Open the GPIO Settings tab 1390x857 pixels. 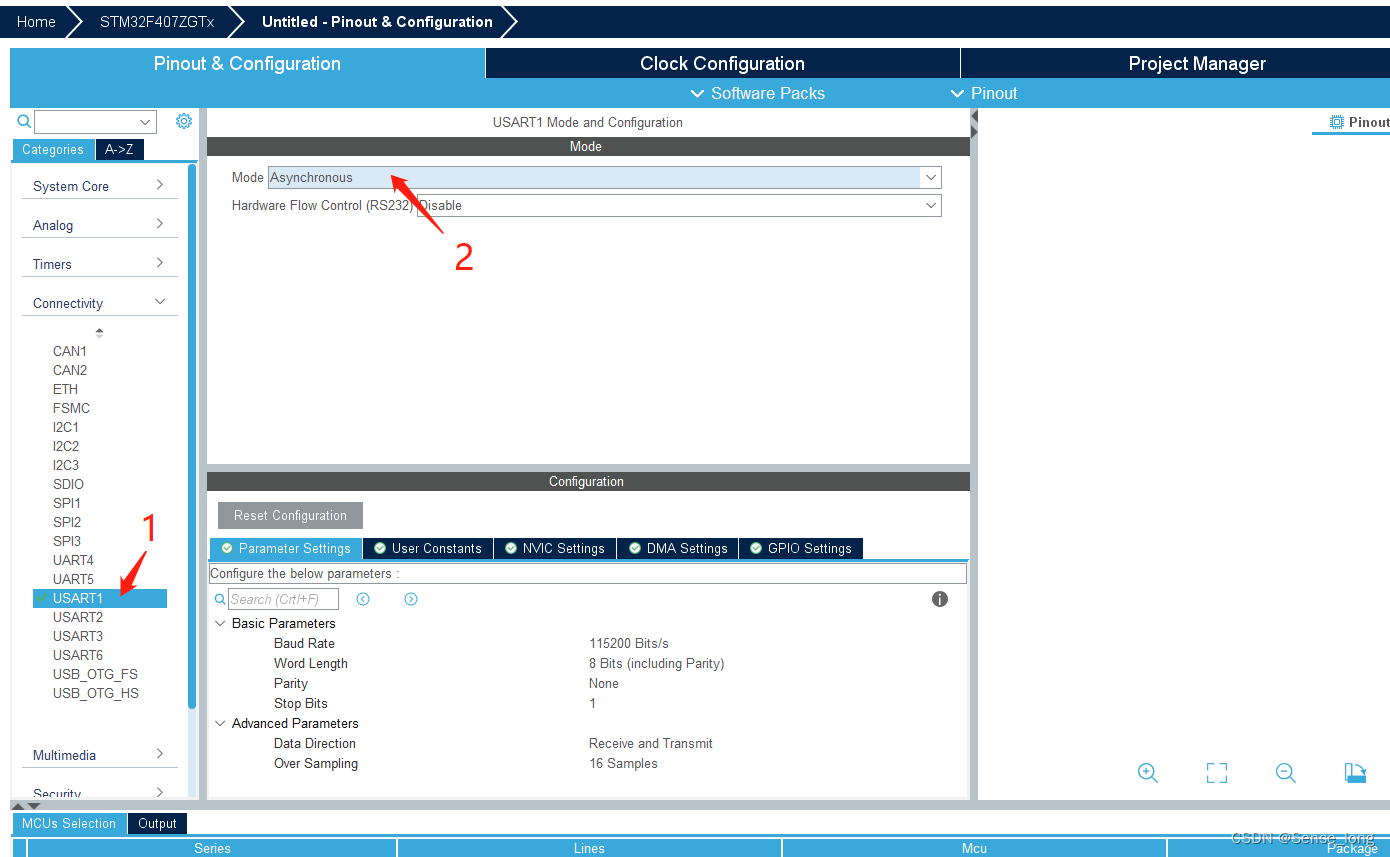click(801, 548)
